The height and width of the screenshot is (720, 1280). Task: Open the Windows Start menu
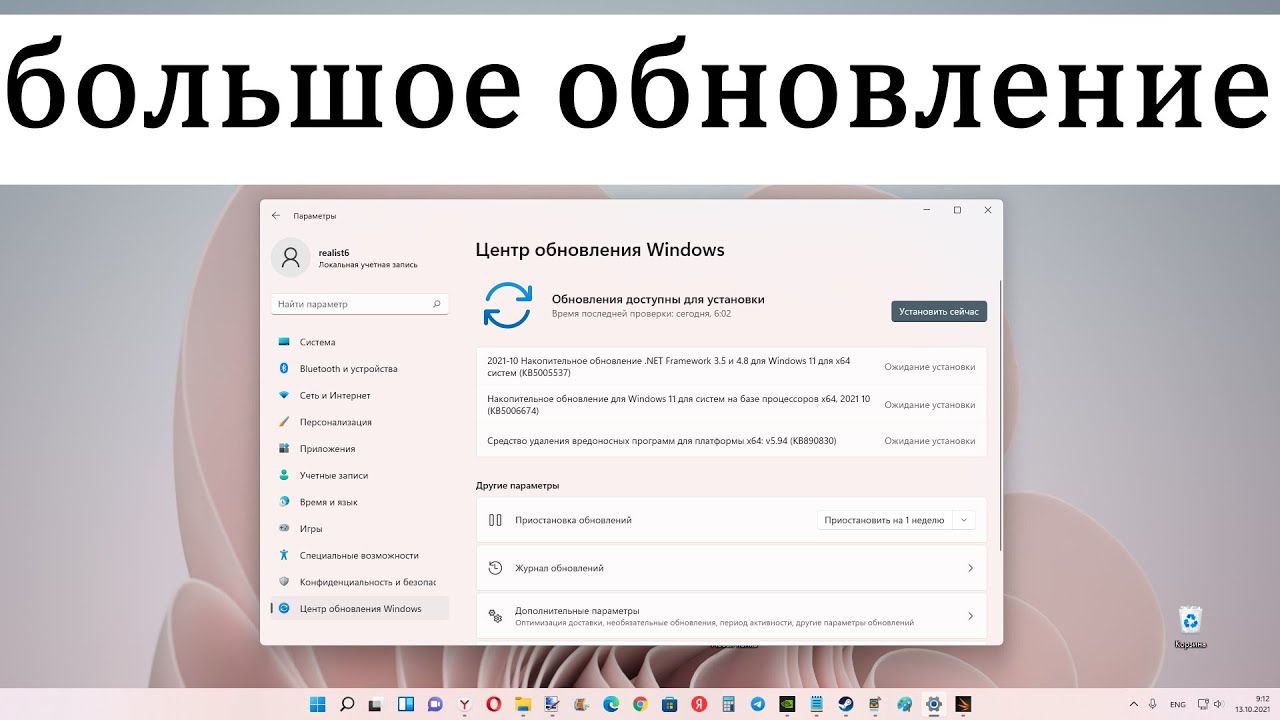[318, 704]
